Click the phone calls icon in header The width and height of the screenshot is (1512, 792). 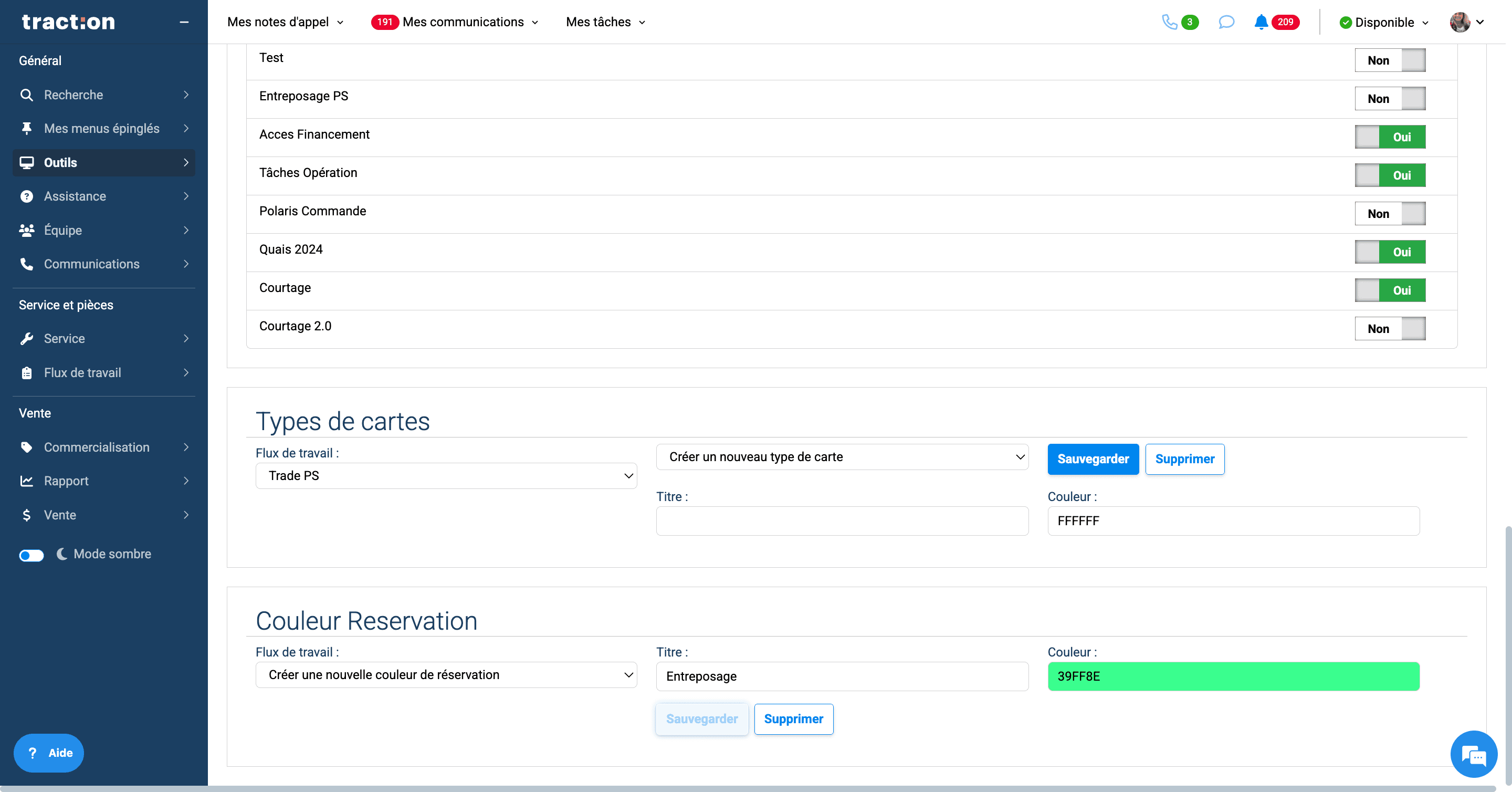1169,22
